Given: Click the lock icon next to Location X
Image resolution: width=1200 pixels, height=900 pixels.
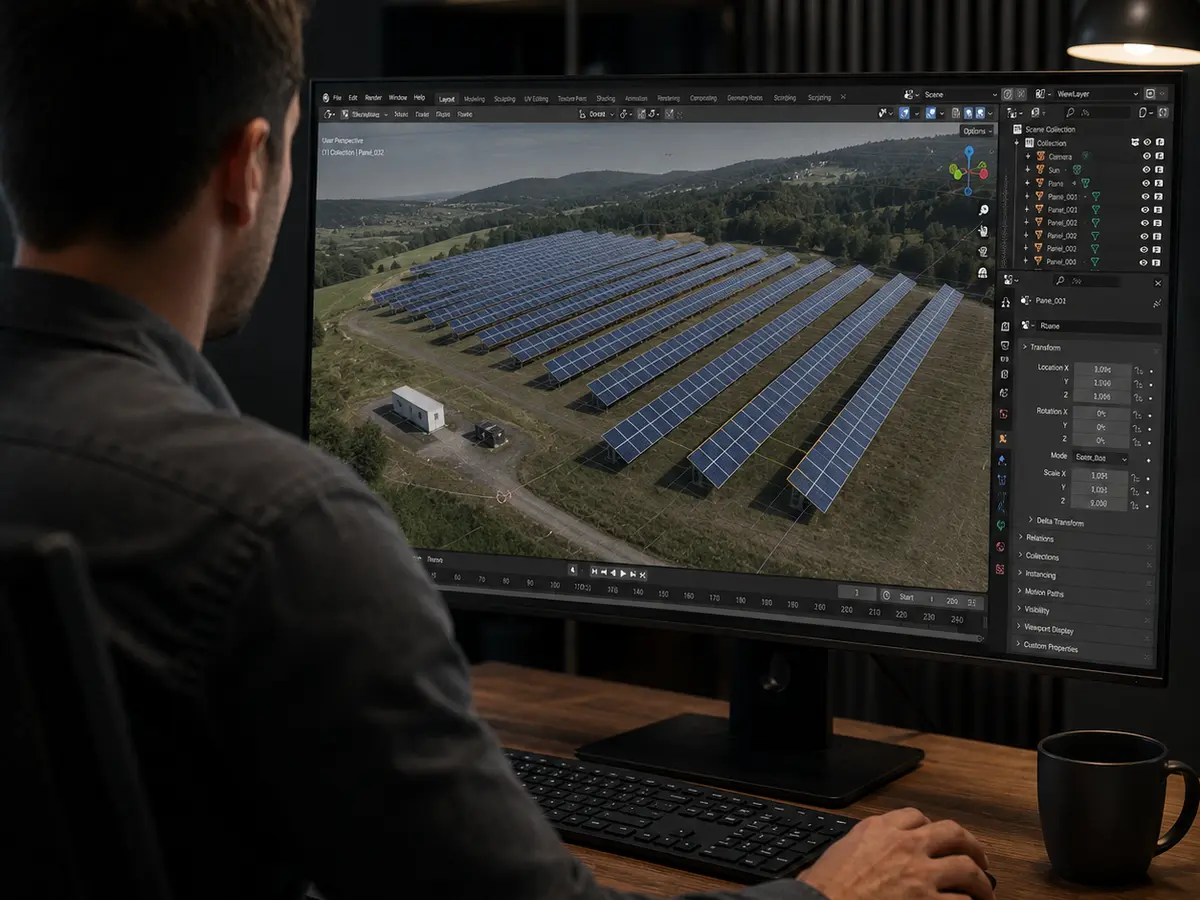Looking at the screenshot, I should (x=1138, y=371).
